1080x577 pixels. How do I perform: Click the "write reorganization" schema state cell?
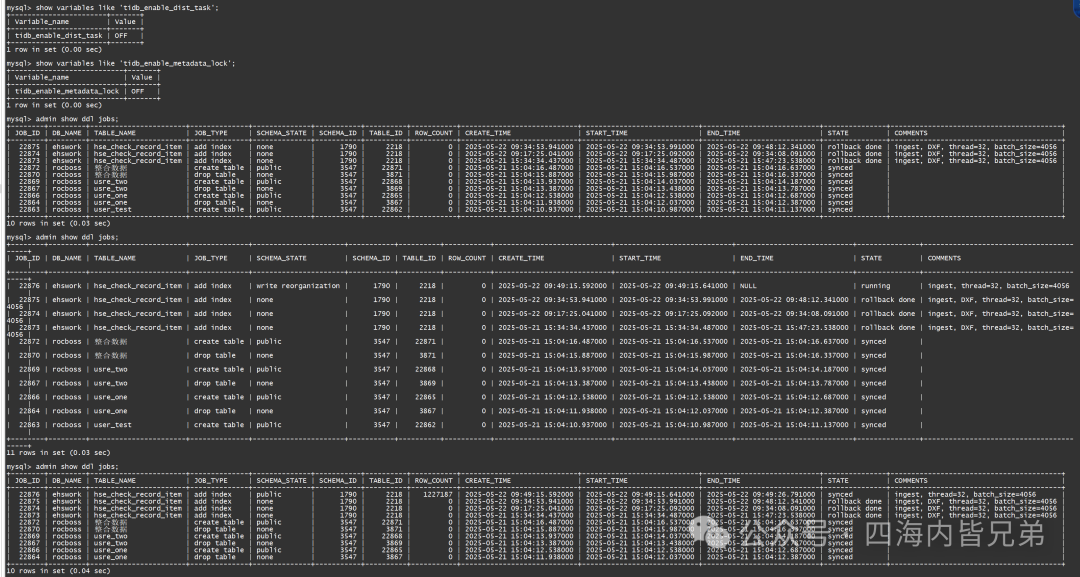(298, 286)
